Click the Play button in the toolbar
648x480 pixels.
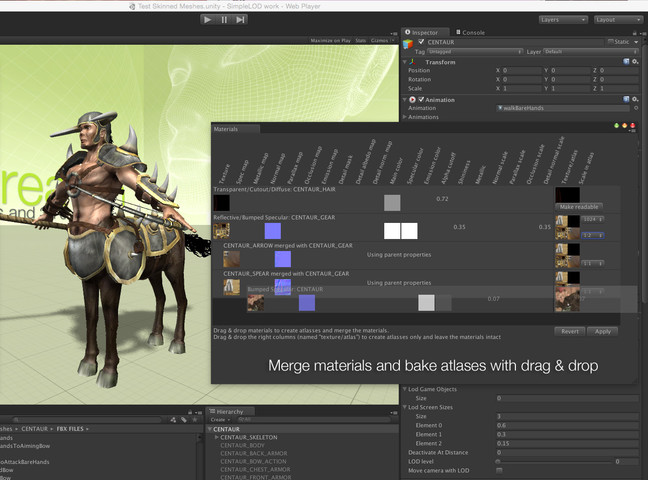tap(208, 19)
